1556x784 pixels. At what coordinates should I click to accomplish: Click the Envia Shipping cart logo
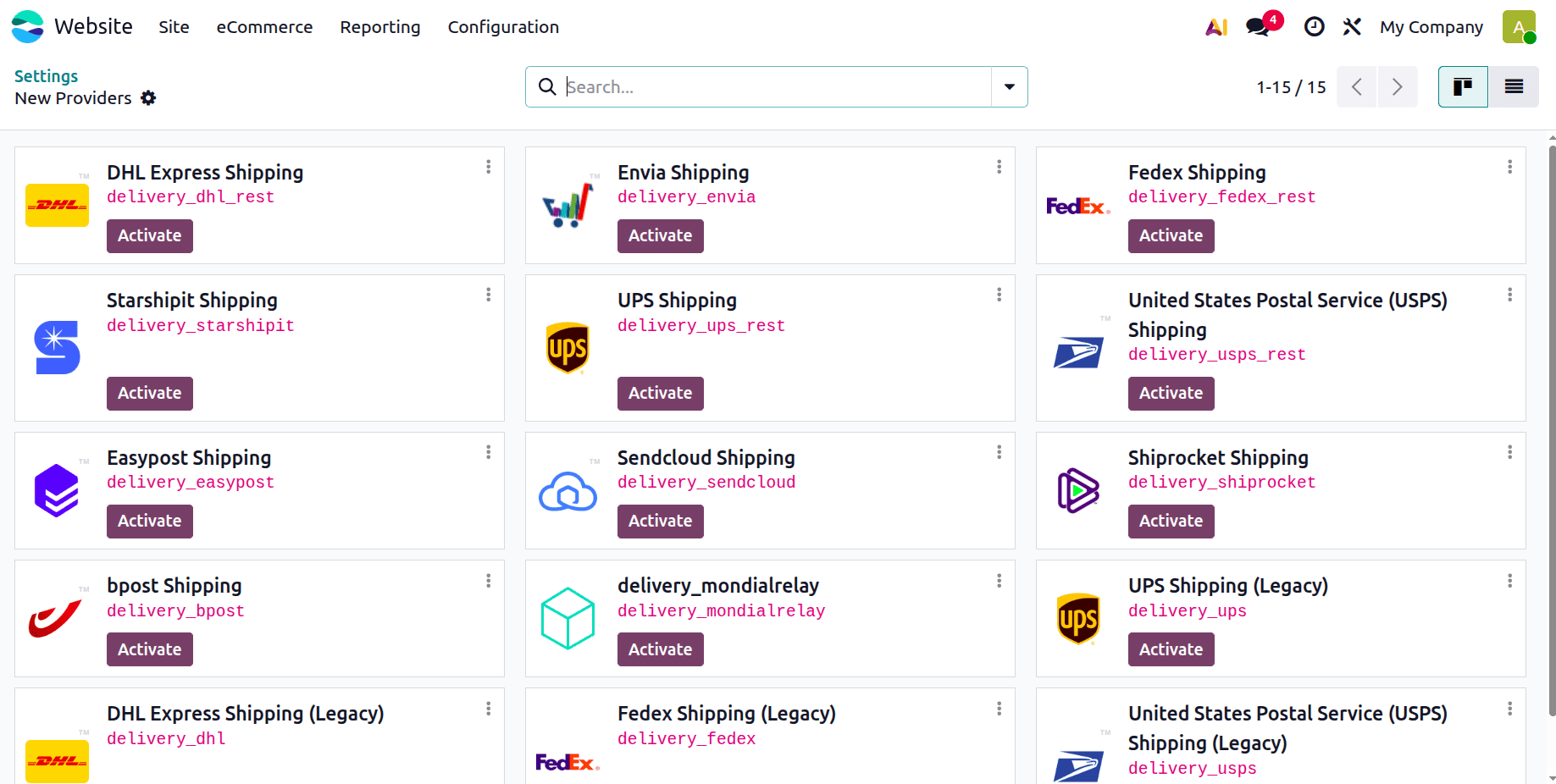[568, 205]
